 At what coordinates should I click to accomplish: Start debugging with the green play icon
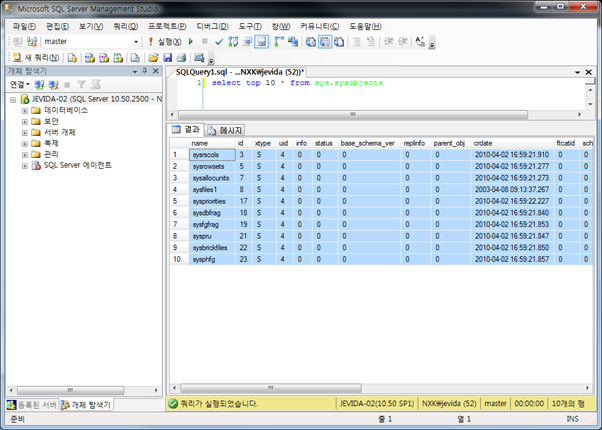pos(191,41)
